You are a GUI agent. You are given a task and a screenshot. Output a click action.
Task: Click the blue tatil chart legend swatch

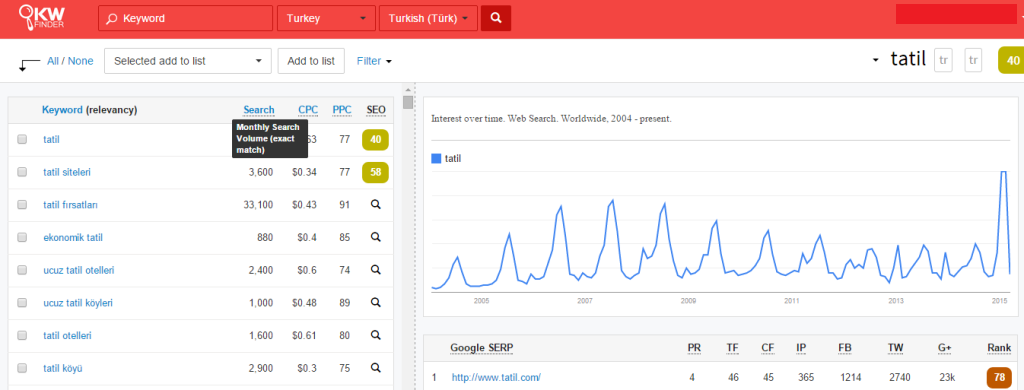point(436,158)
